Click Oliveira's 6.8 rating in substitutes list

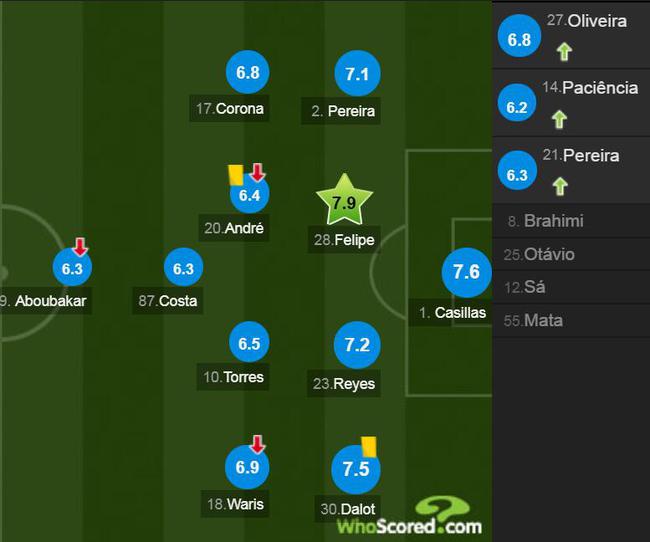pos(519,36)
